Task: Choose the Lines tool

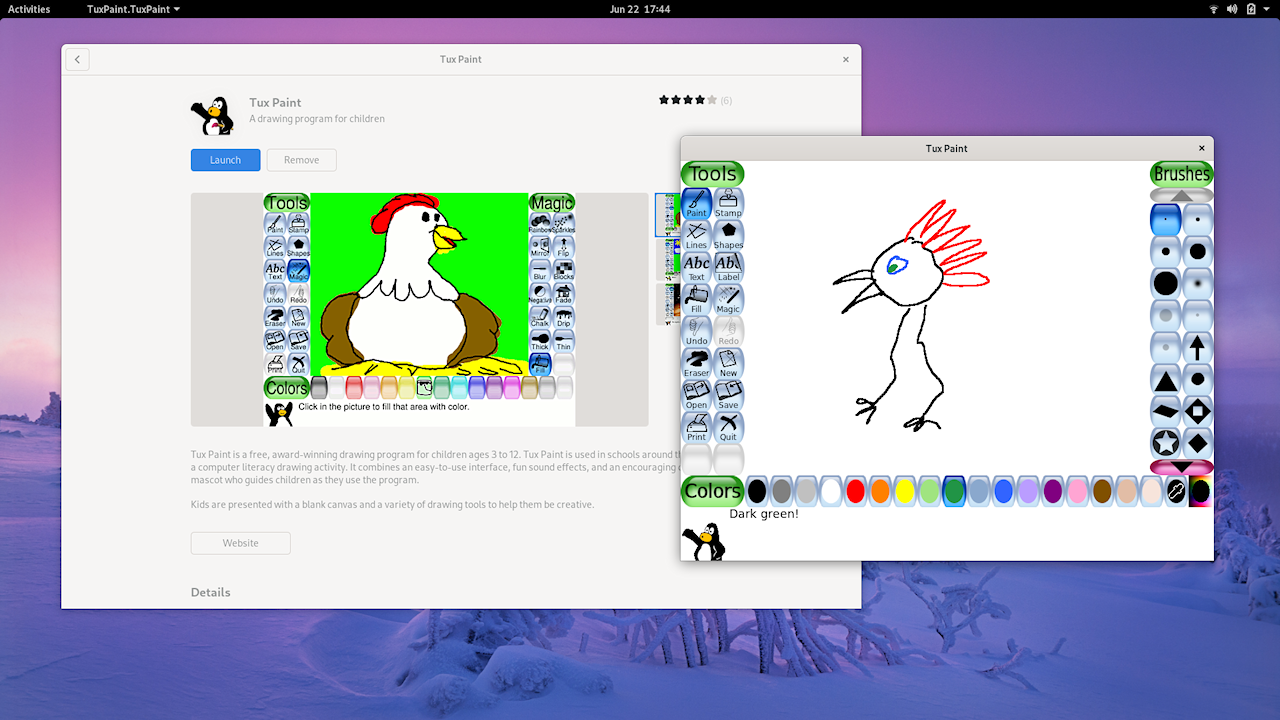Action: [697, 235]
